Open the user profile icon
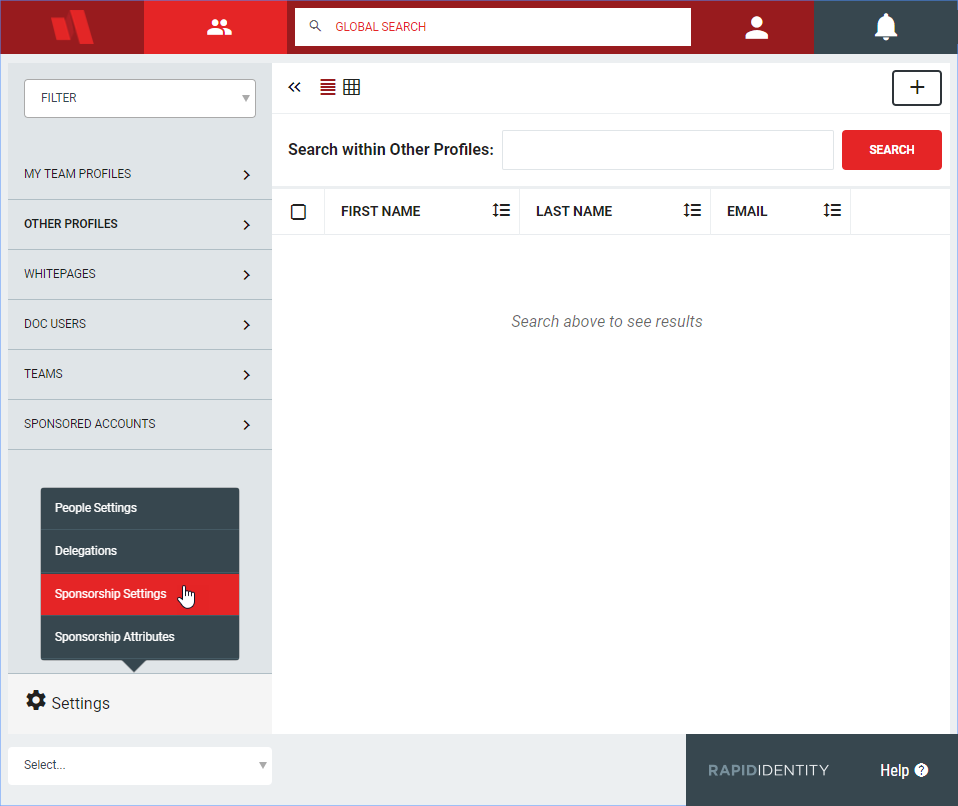This screenshot has height=806, width=958. tap(756, 27)
